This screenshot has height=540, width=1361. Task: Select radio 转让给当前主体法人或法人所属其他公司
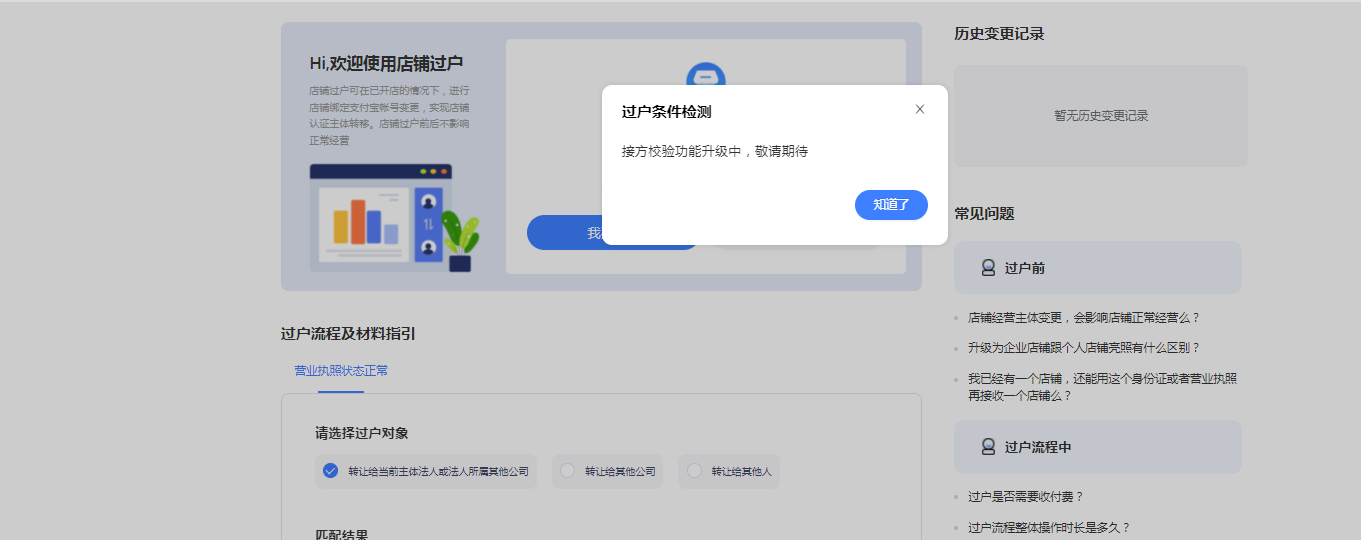click(x=426, y=471)
